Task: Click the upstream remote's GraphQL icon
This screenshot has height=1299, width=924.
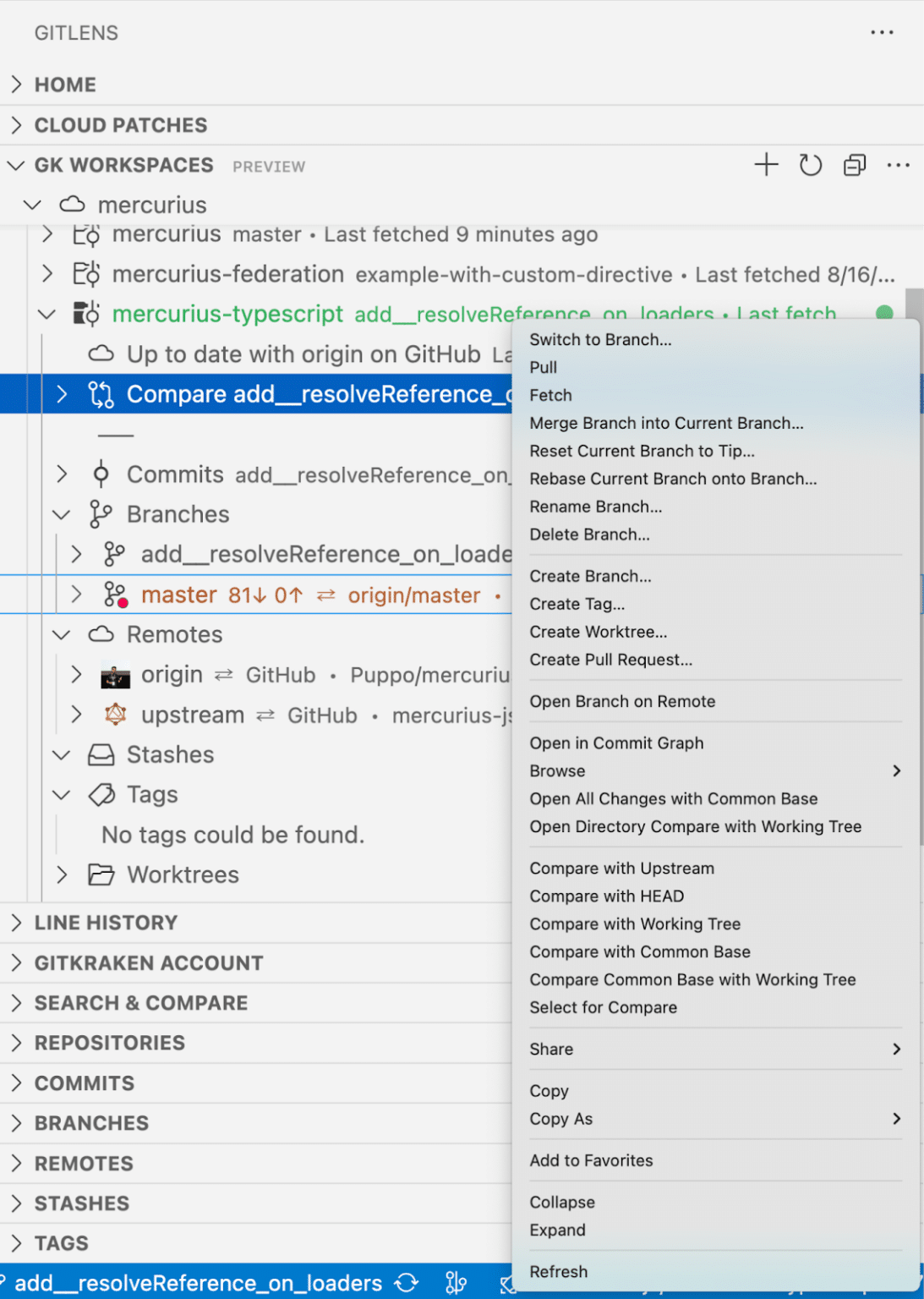Action: point(116,715)
